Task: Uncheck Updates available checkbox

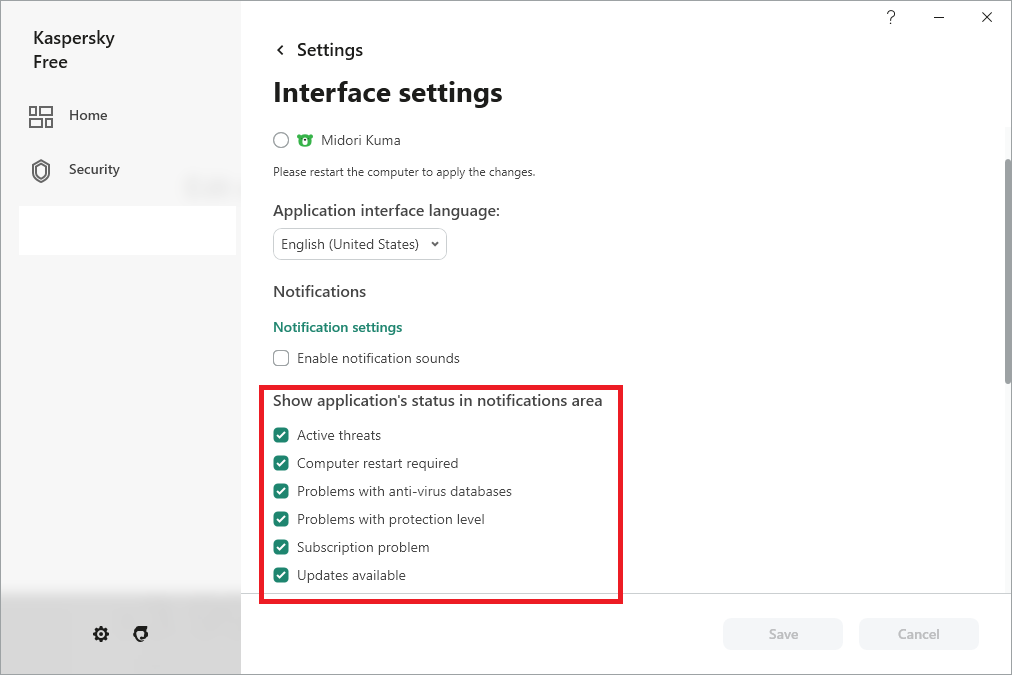Action: point(281,575)
